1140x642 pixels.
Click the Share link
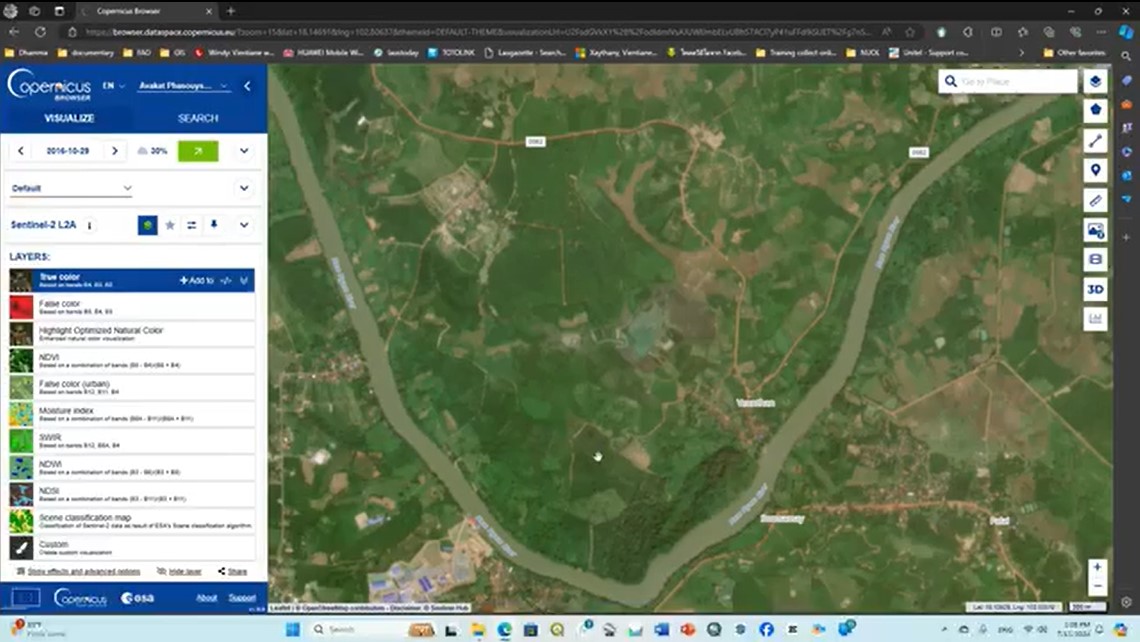pos(233,571)
